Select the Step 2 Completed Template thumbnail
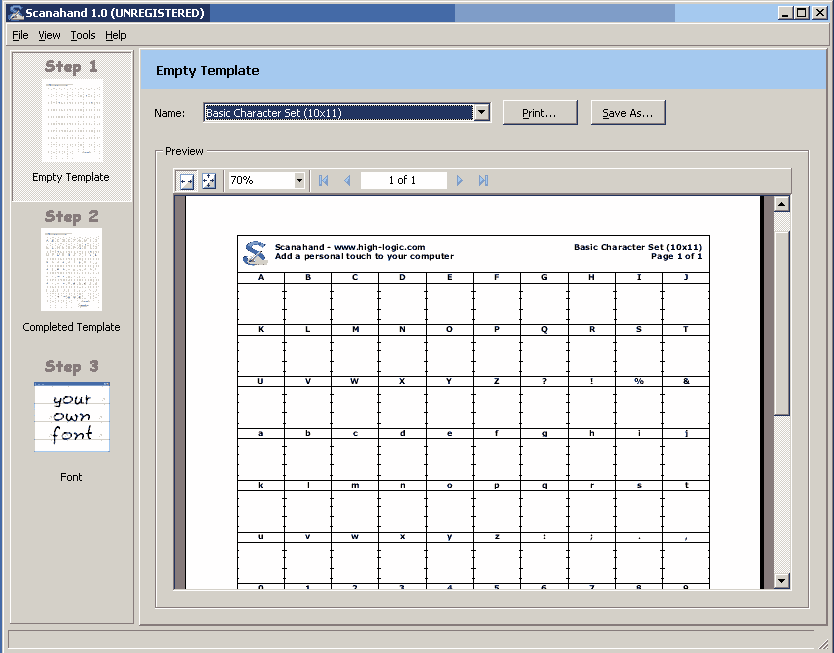This screenshot has height=653, width=834. [x=71, y=270]
